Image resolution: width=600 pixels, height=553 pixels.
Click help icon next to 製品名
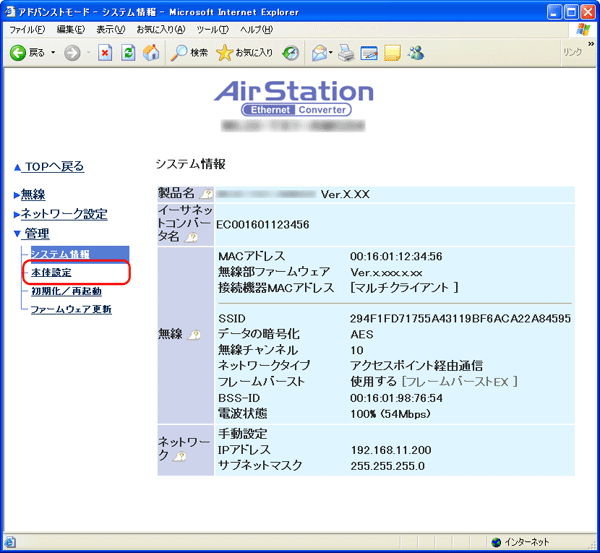coord(205,194)
